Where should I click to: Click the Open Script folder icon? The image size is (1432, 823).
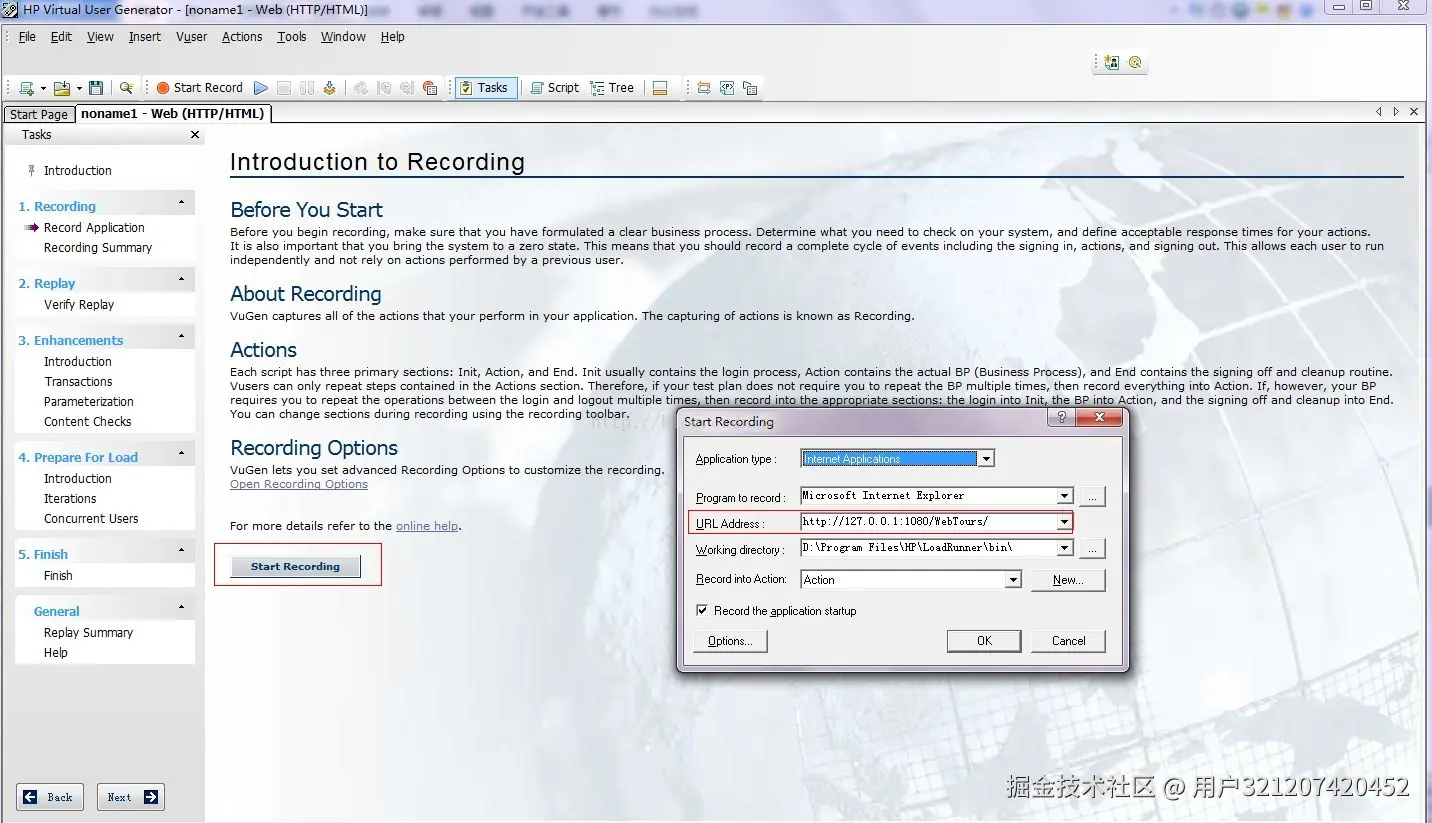click(61, 88)
